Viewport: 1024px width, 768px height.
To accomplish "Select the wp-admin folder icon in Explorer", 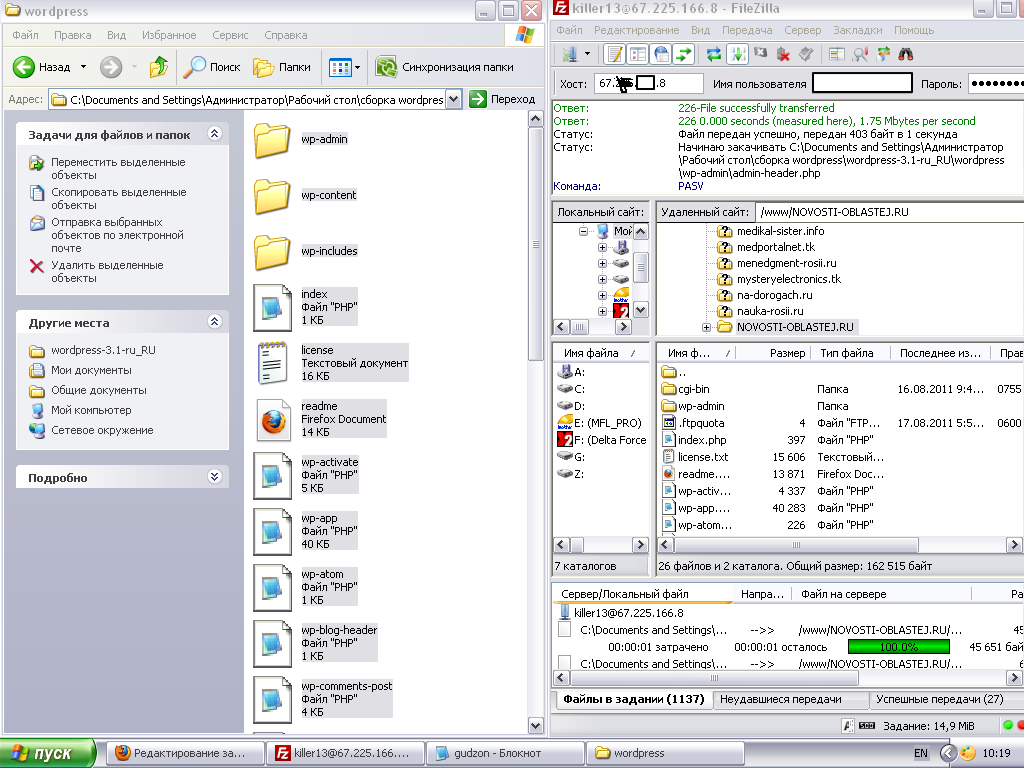I will coord(272,140).
